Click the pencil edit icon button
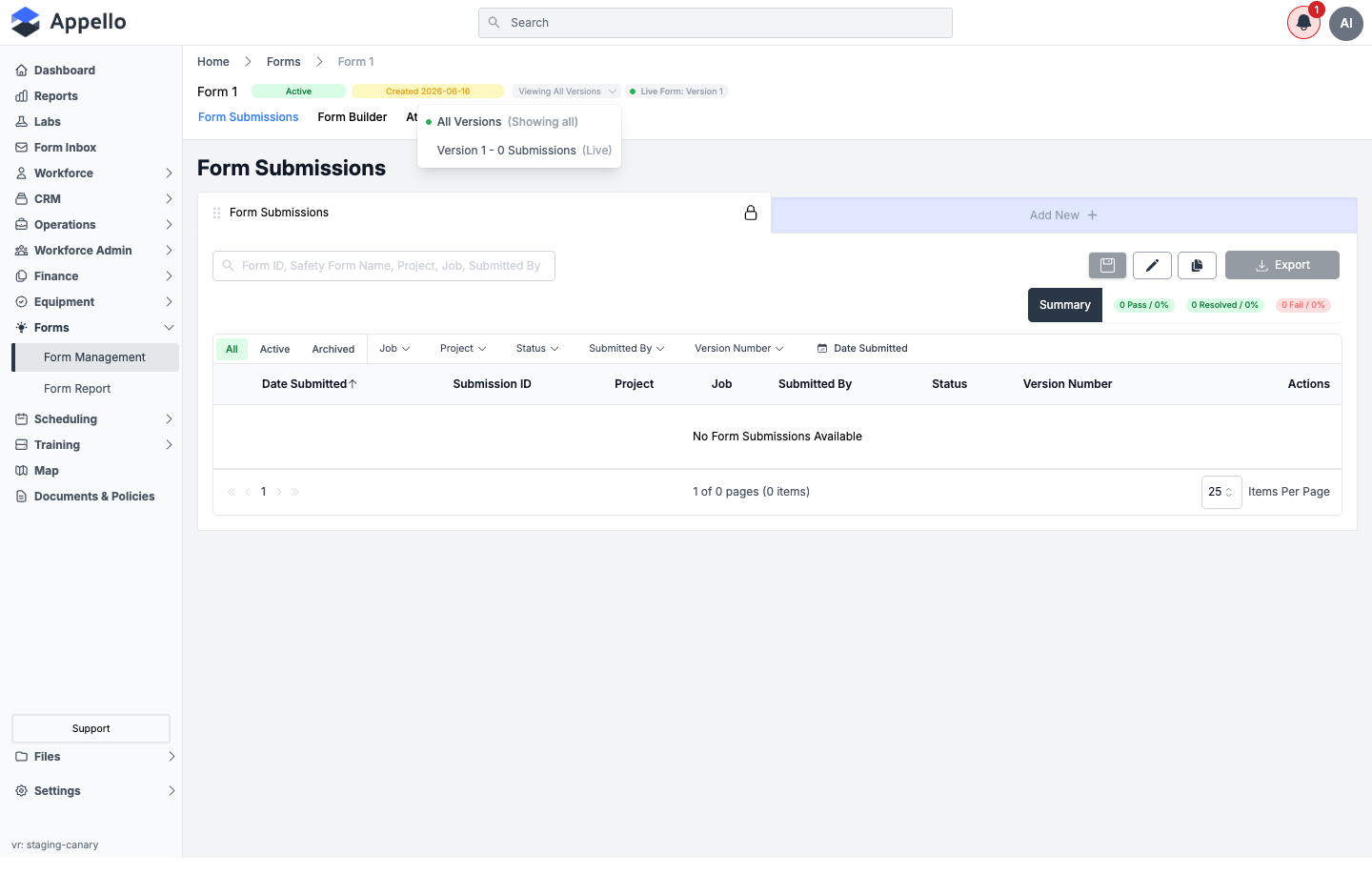Viewport: 1372px width, 875px height. tap(1152, 265)
